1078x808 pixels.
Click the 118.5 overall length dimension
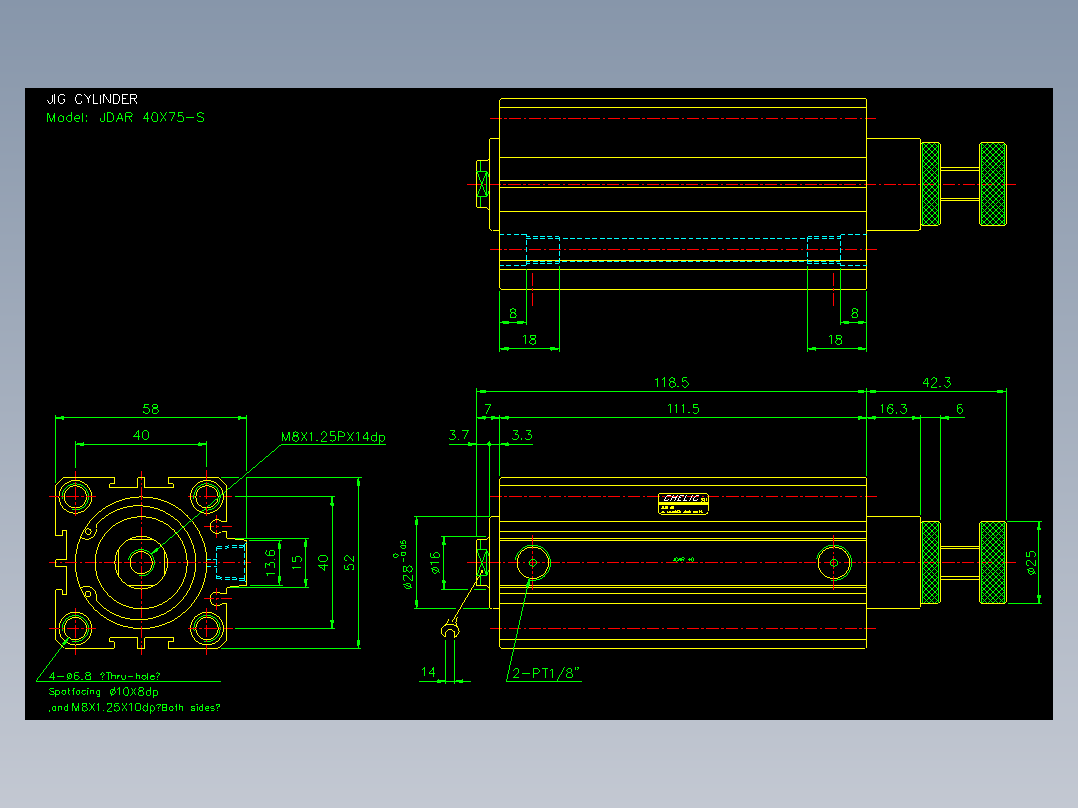point(671,382)
